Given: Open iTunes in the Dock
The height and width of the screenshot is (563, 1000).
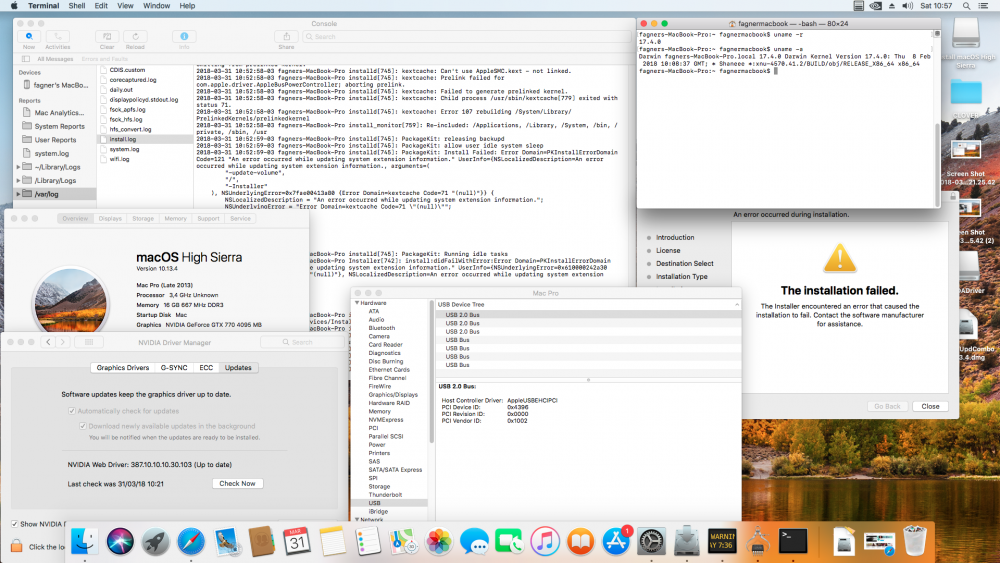Looking at the screenshot, I should (545, 541).
